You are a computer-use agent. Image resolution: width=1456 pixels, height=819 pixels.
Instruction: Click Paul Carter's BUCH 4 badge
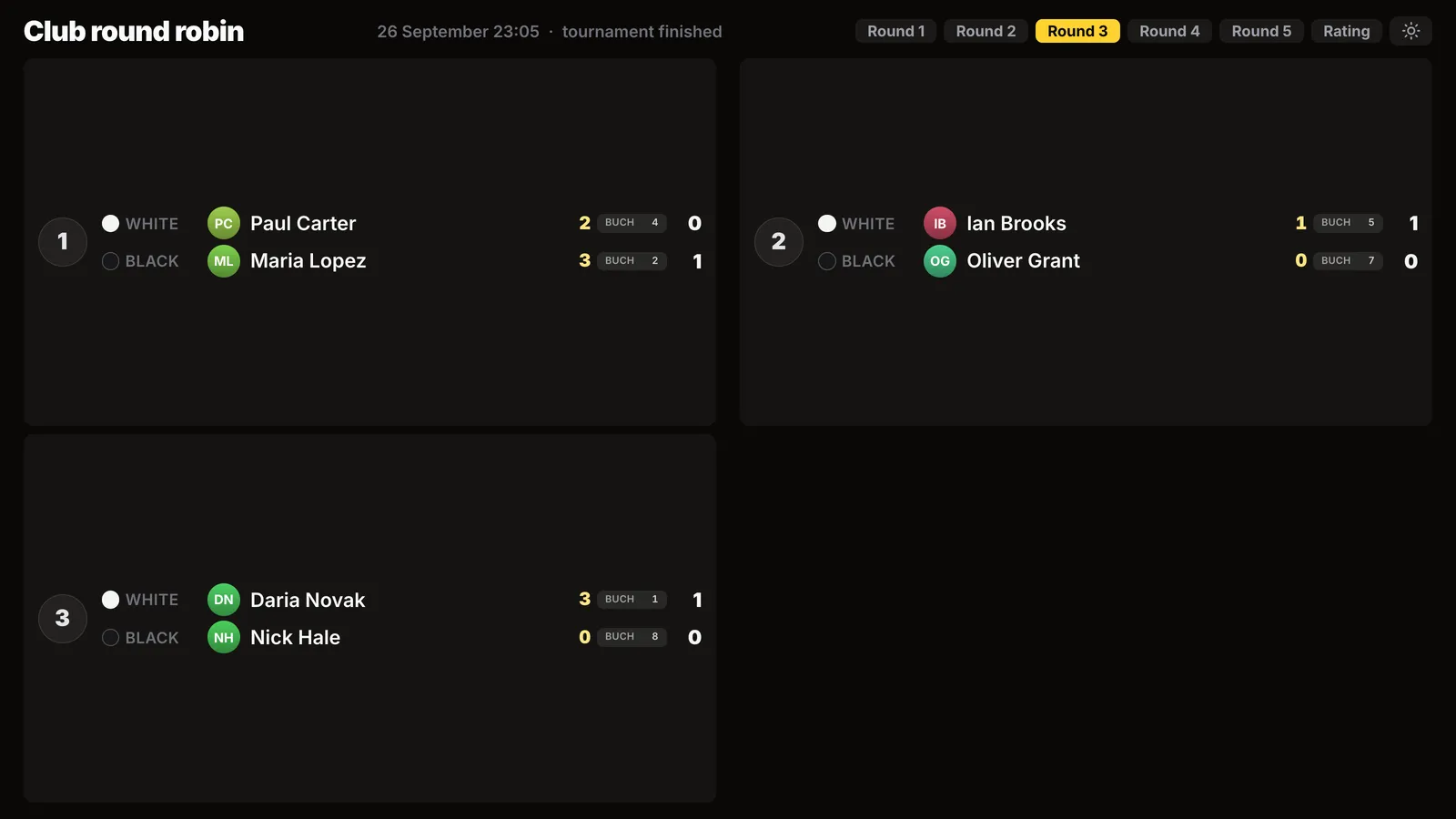click(x=632, y=223)
